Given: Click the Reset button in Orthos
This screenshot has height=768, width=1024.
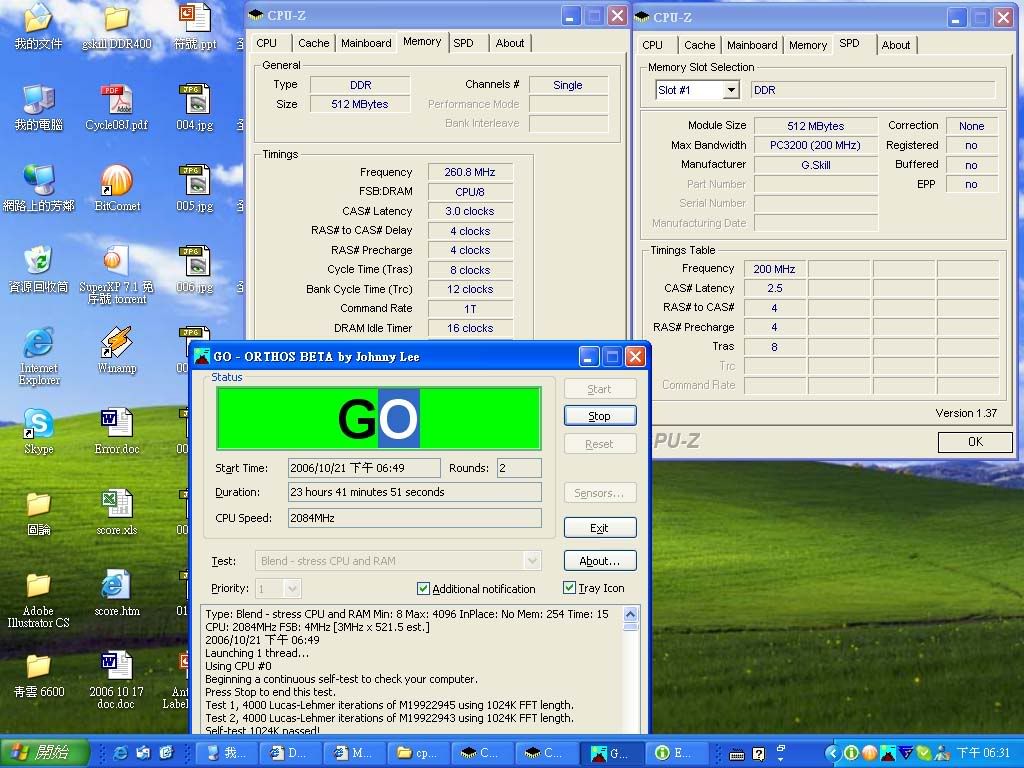Looking at the screenshot, I should pyautogui.click(x=600, y=444).
